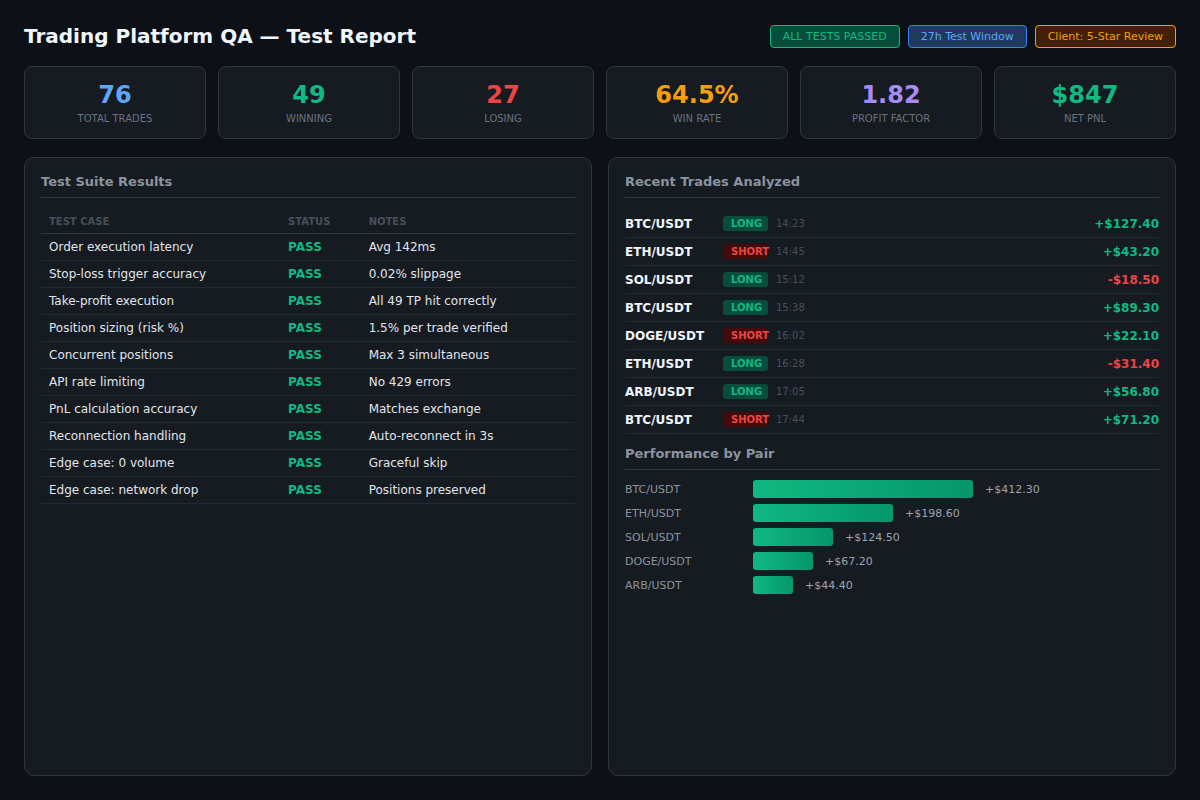Image resolution: width=1200 pixels, height=800 pixels.
Task: Select the BTC/USDT trade at 14:23
Action: coord(892,224)
